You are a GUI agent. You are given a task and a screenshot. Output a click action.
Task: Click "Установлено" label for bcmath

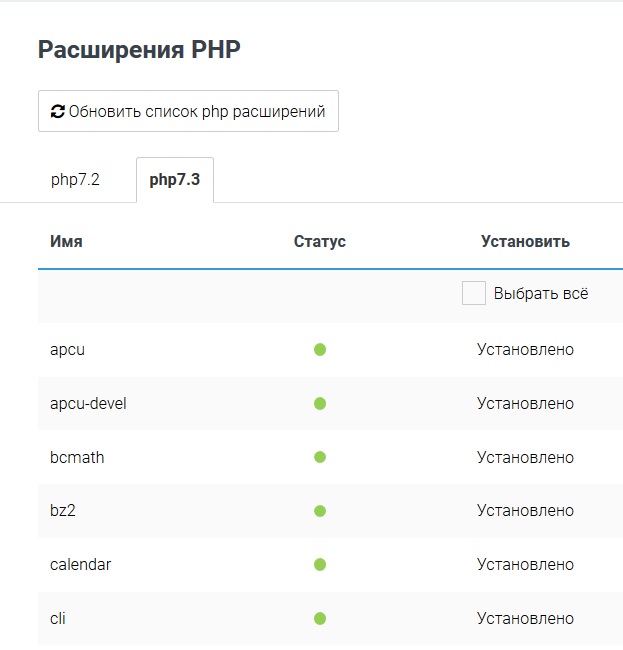coord(525,457)
